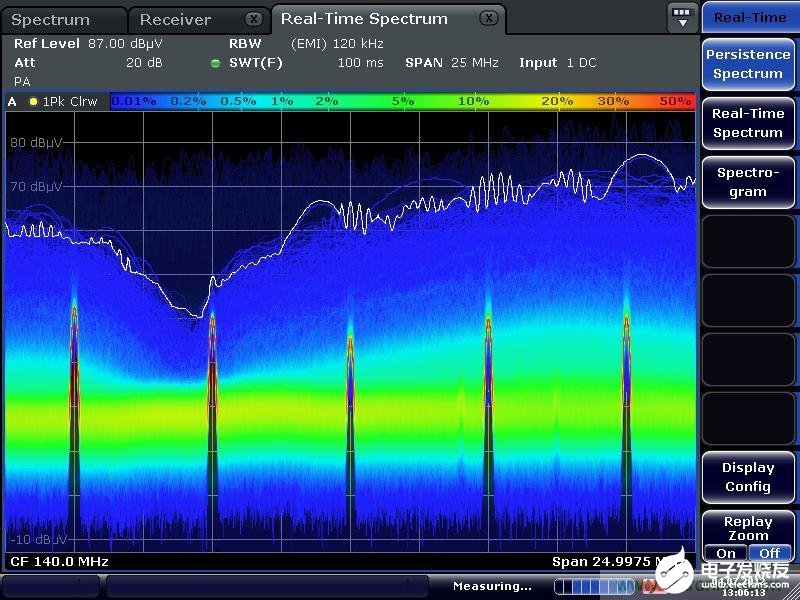Screen dimensions: 800x600
Task: Open Display Config softkey
Action: [748, 477]
